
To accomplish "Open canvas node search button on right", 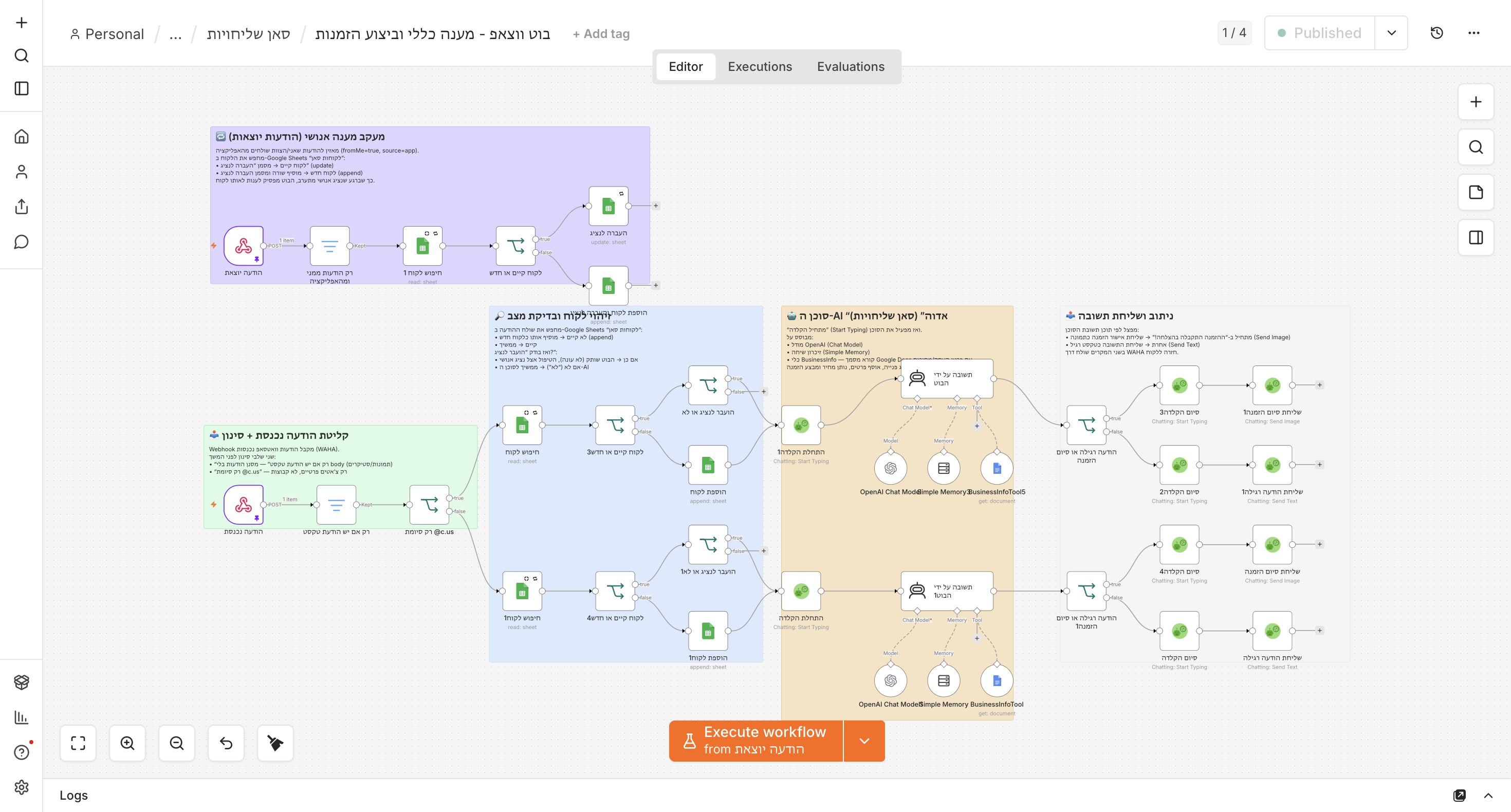I will pos(1476,147).
